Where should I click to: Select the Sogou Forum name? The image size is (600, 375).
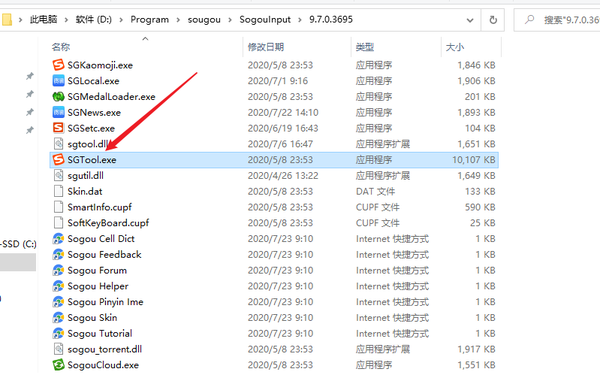[x=97, y=271]
